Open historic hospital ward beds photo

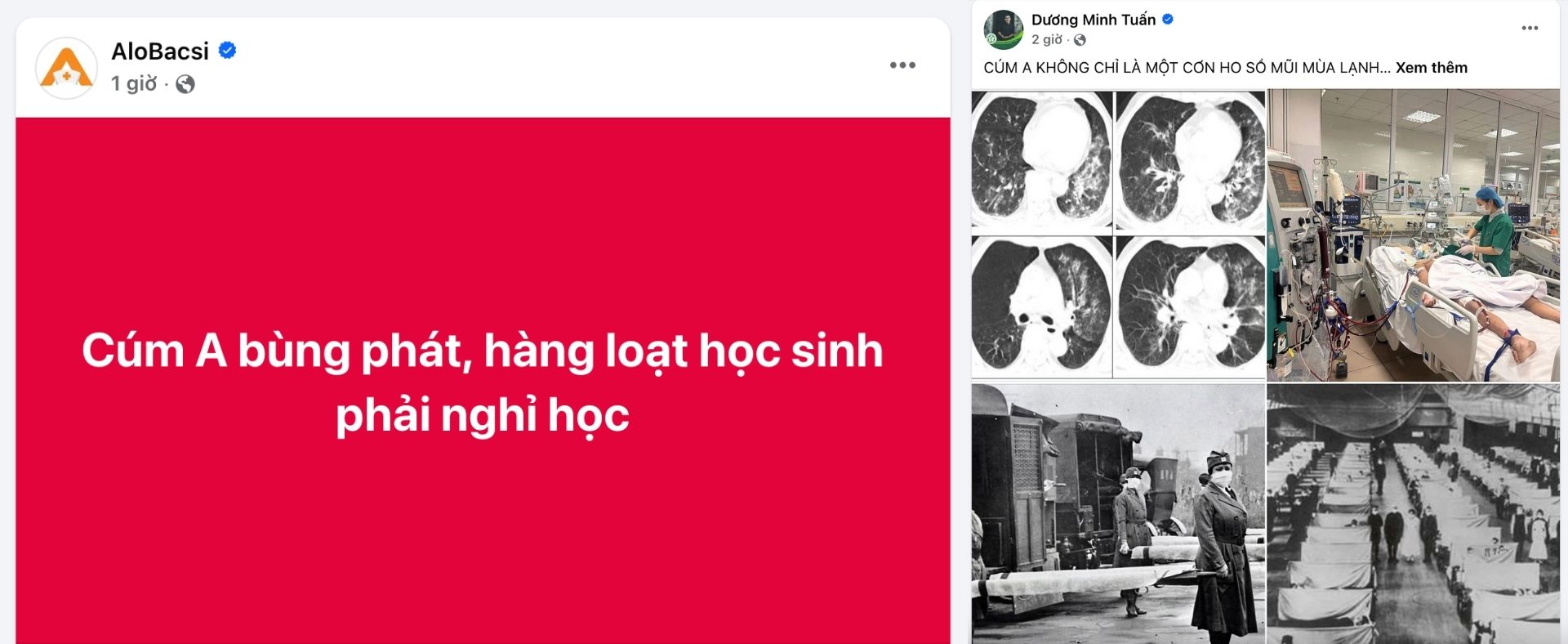1413,514
